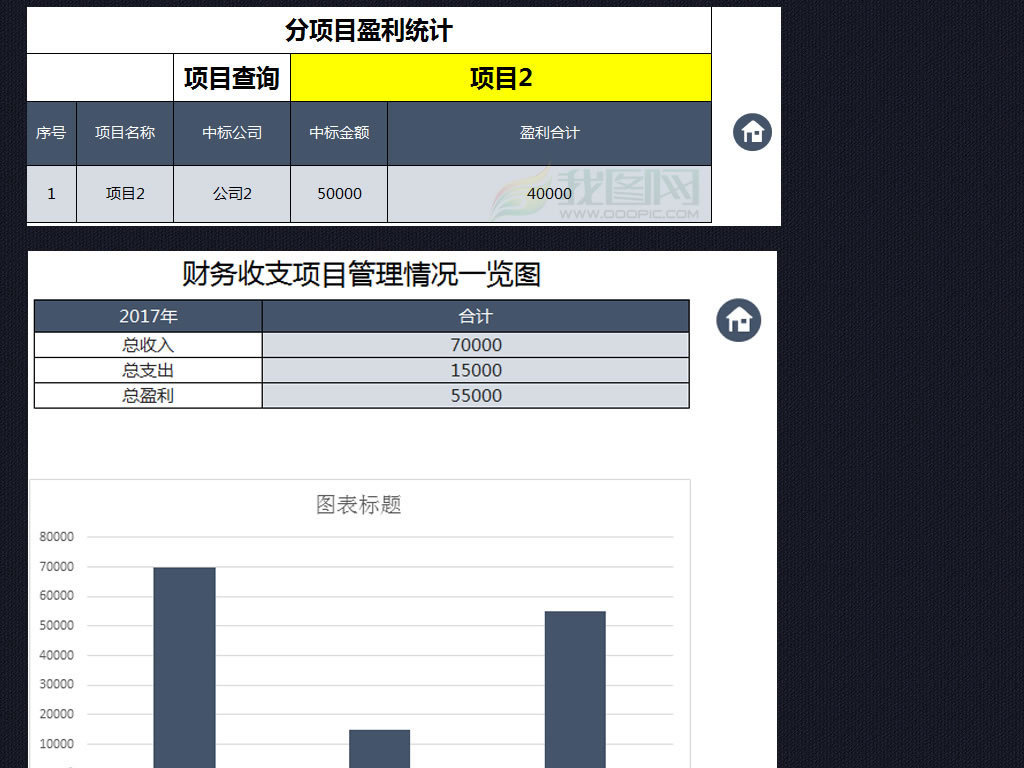Select the yellow 项目2 query cell
The width and height of the screenshot is (1024, 768).
tap(501, 78)
